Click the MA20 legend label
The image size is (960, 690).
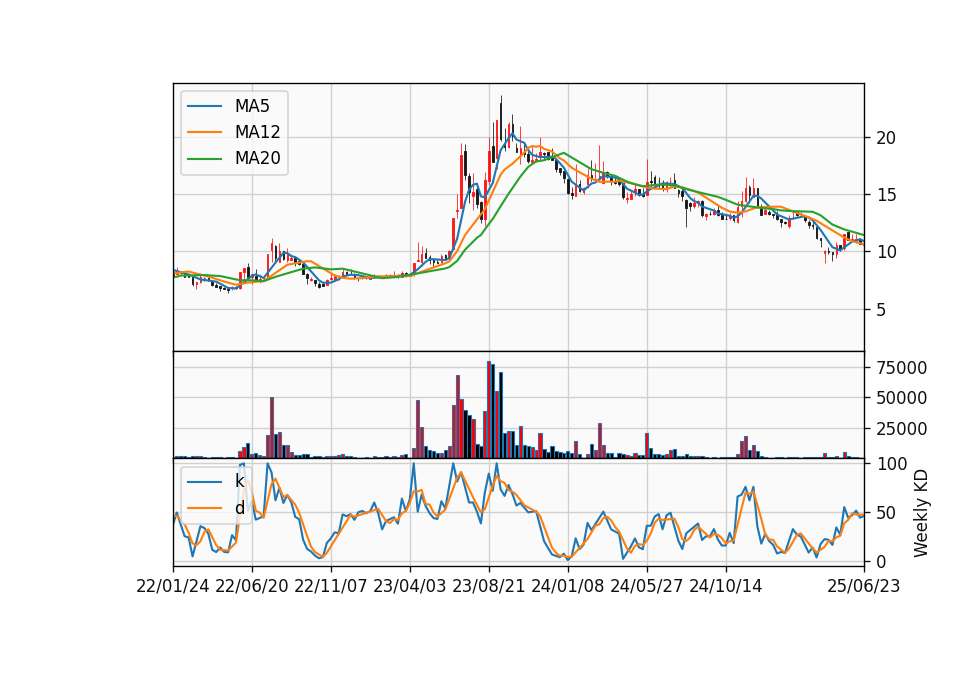257,158
